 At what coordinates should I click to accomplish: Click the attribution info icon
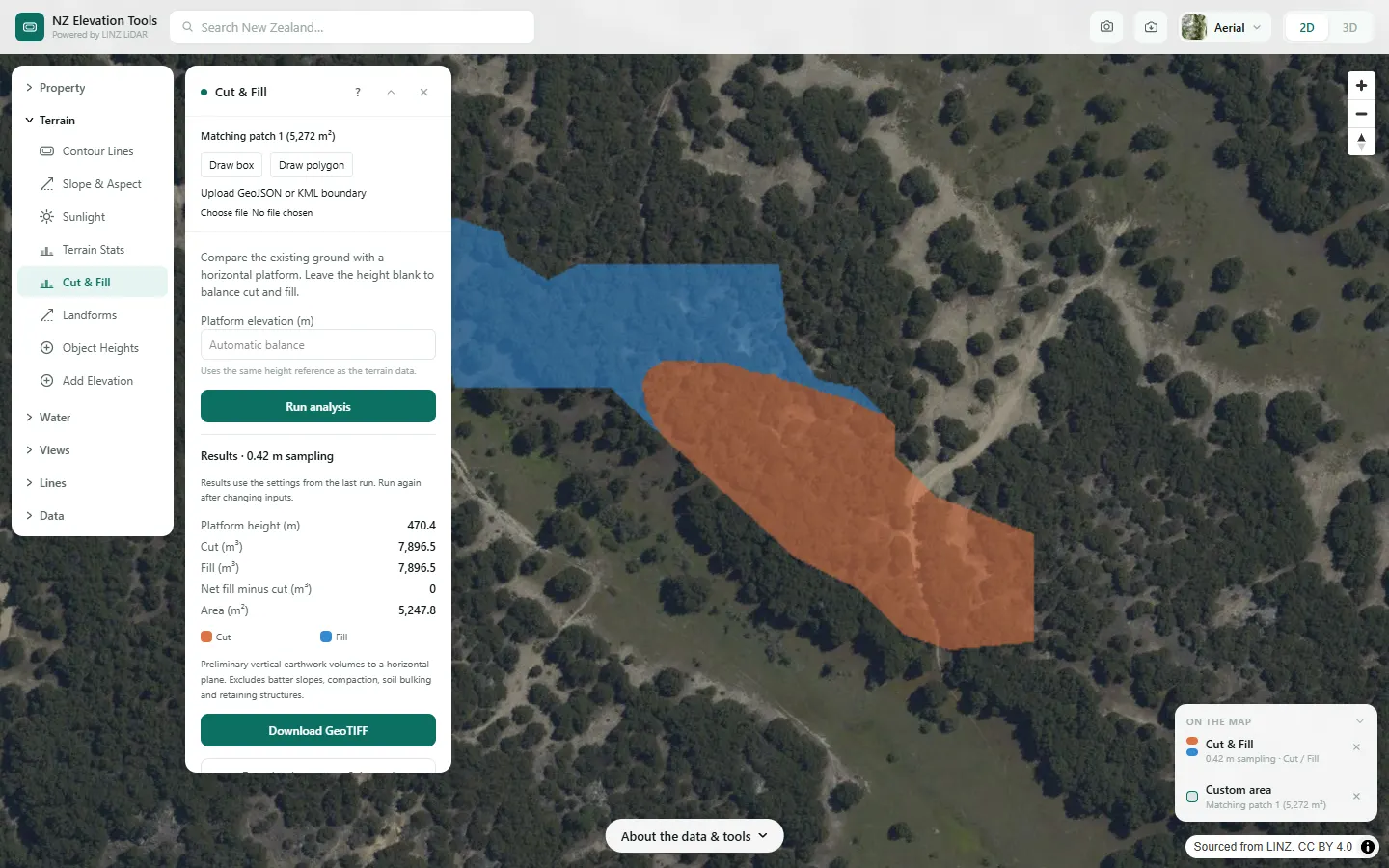click(x=1367, y=847)
